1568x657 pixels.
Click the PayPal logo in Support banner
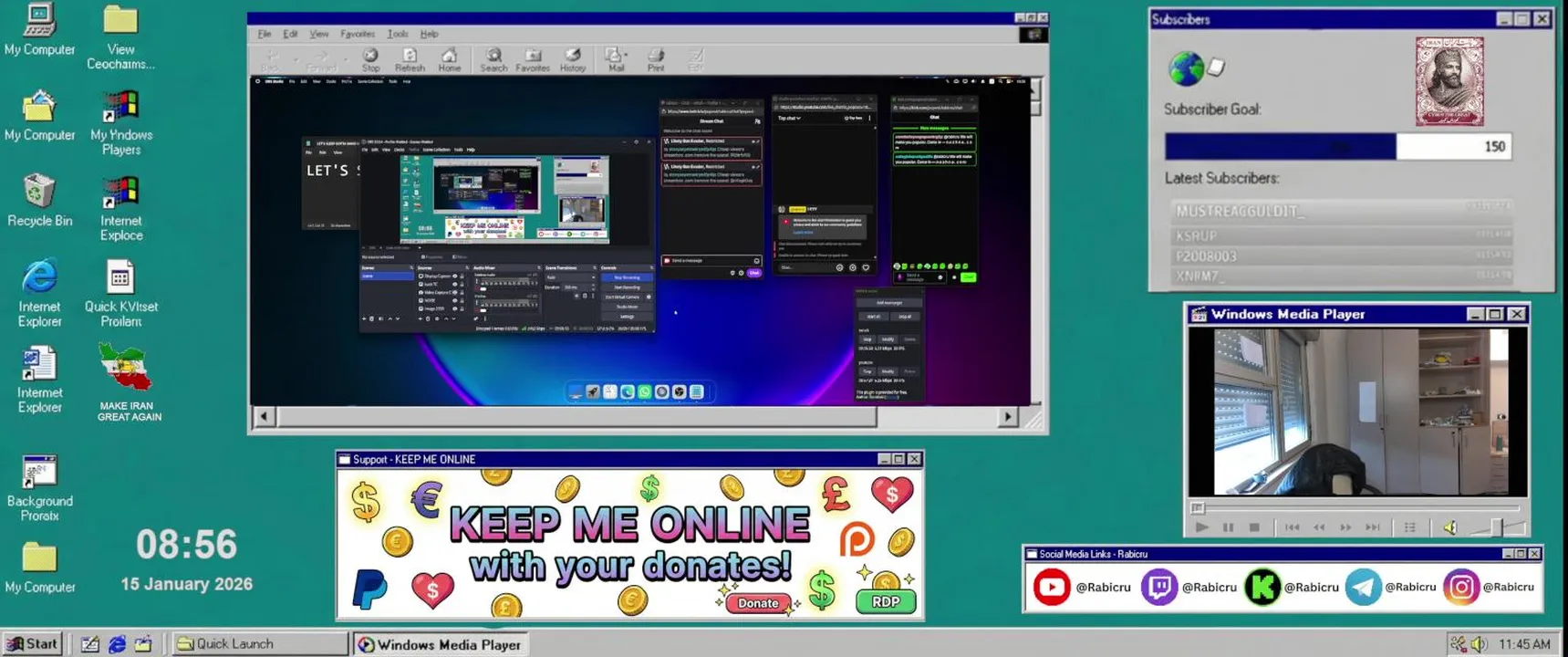[370, 588]
